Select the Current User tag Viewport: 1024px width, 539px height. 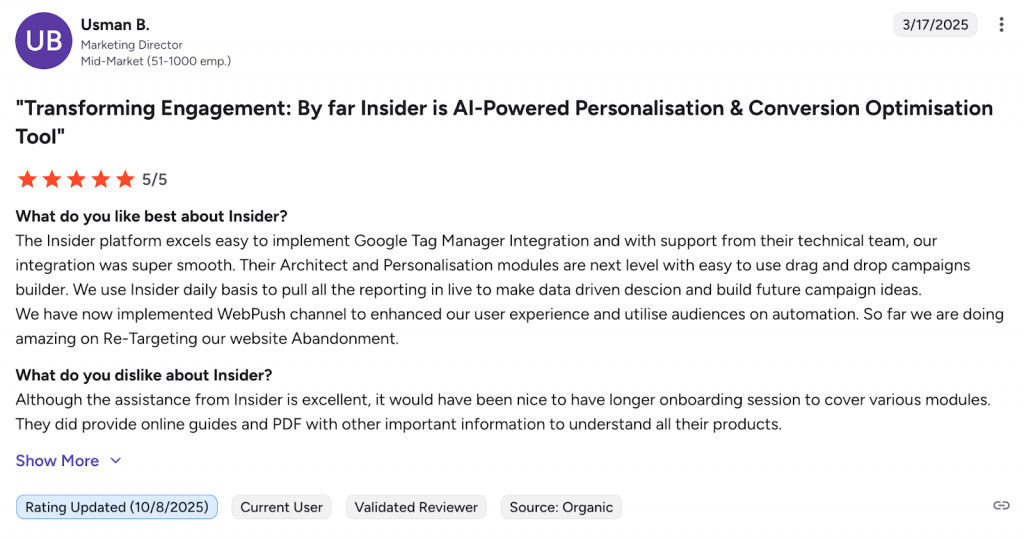click(x=281, y=507)
